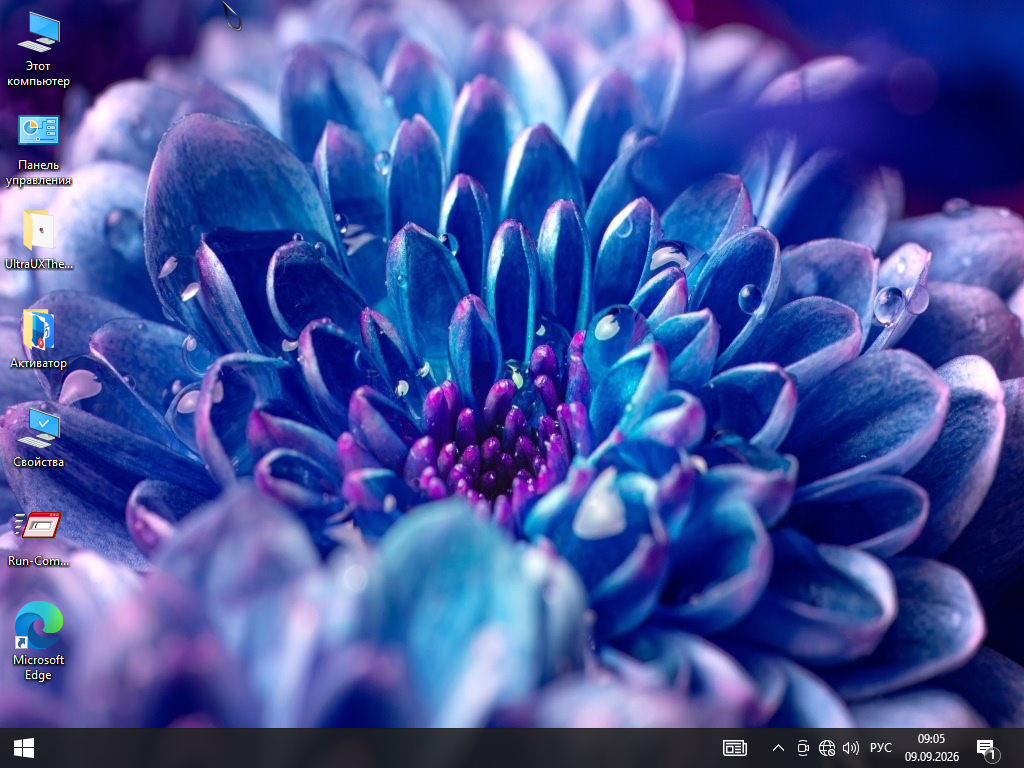Viewport: 1024px width, 768px height.
Task: Show the calendar via the 09.09.2026 date
Action: click(x=931, y=757)
